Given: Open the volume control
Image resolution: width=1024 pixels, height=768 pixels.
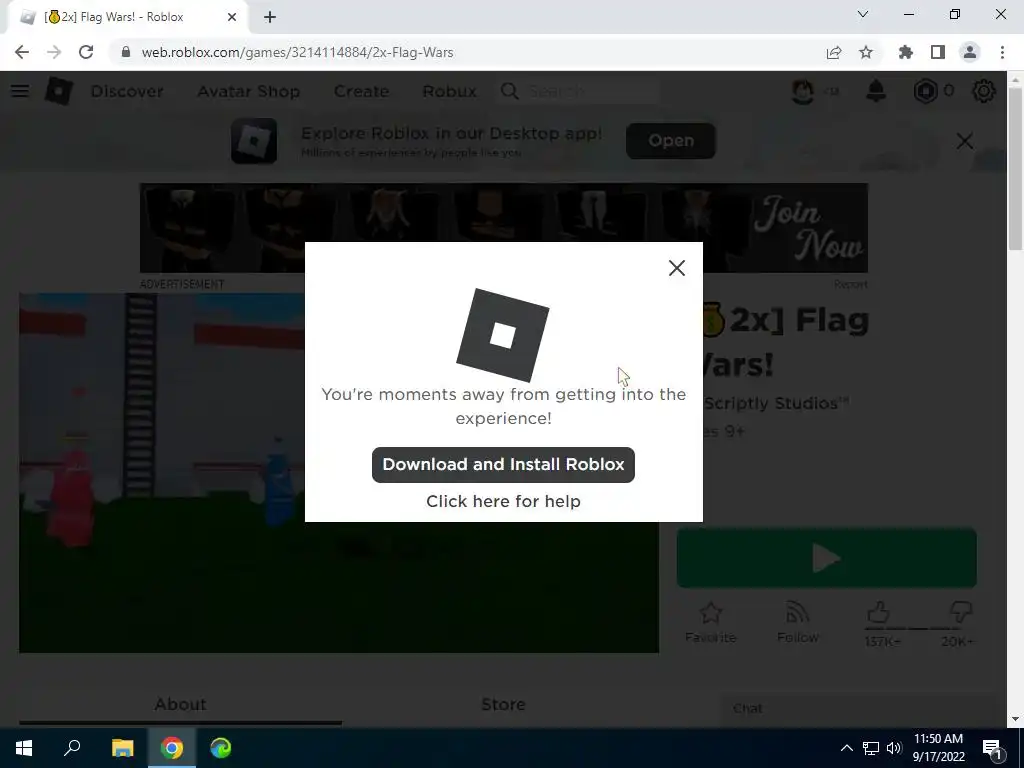Looking at the screenshot, I should click(x=893, y=748).
